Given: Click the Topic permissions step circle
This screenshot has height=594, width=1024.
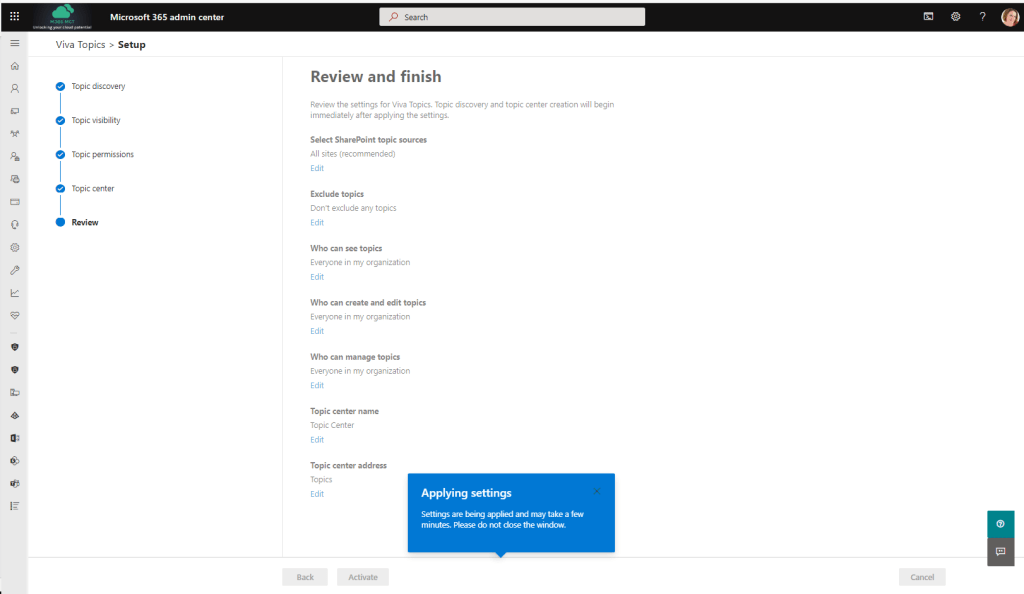Looking at the screenshot, I should coord(59,154).
